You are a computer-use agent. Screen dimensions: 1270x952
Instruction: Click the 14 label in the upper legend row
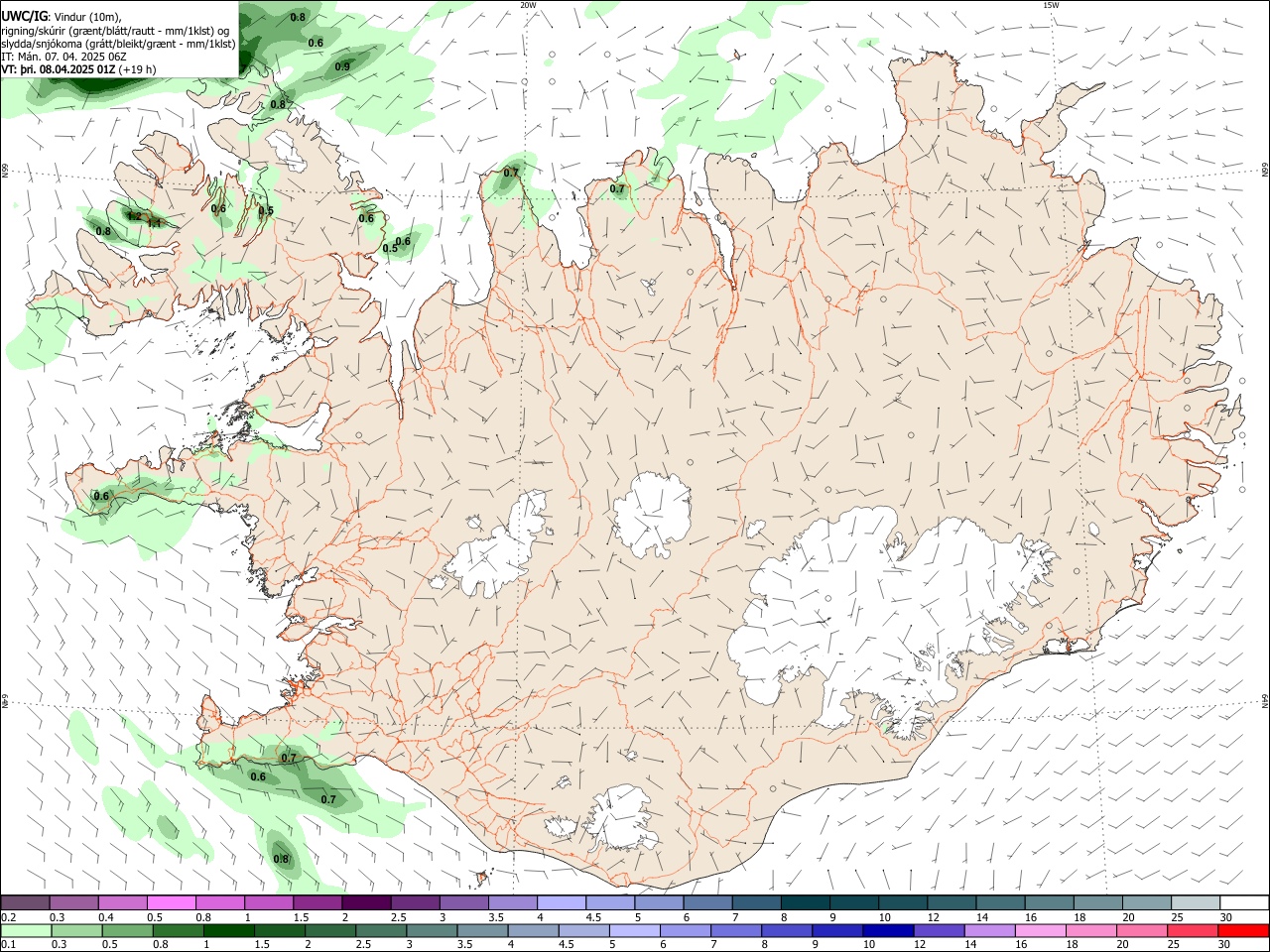[982, 917]
